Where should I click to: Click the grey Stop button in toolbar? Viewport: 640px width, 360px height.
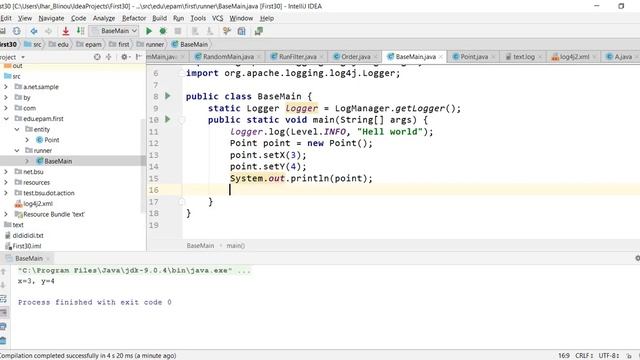178,31
